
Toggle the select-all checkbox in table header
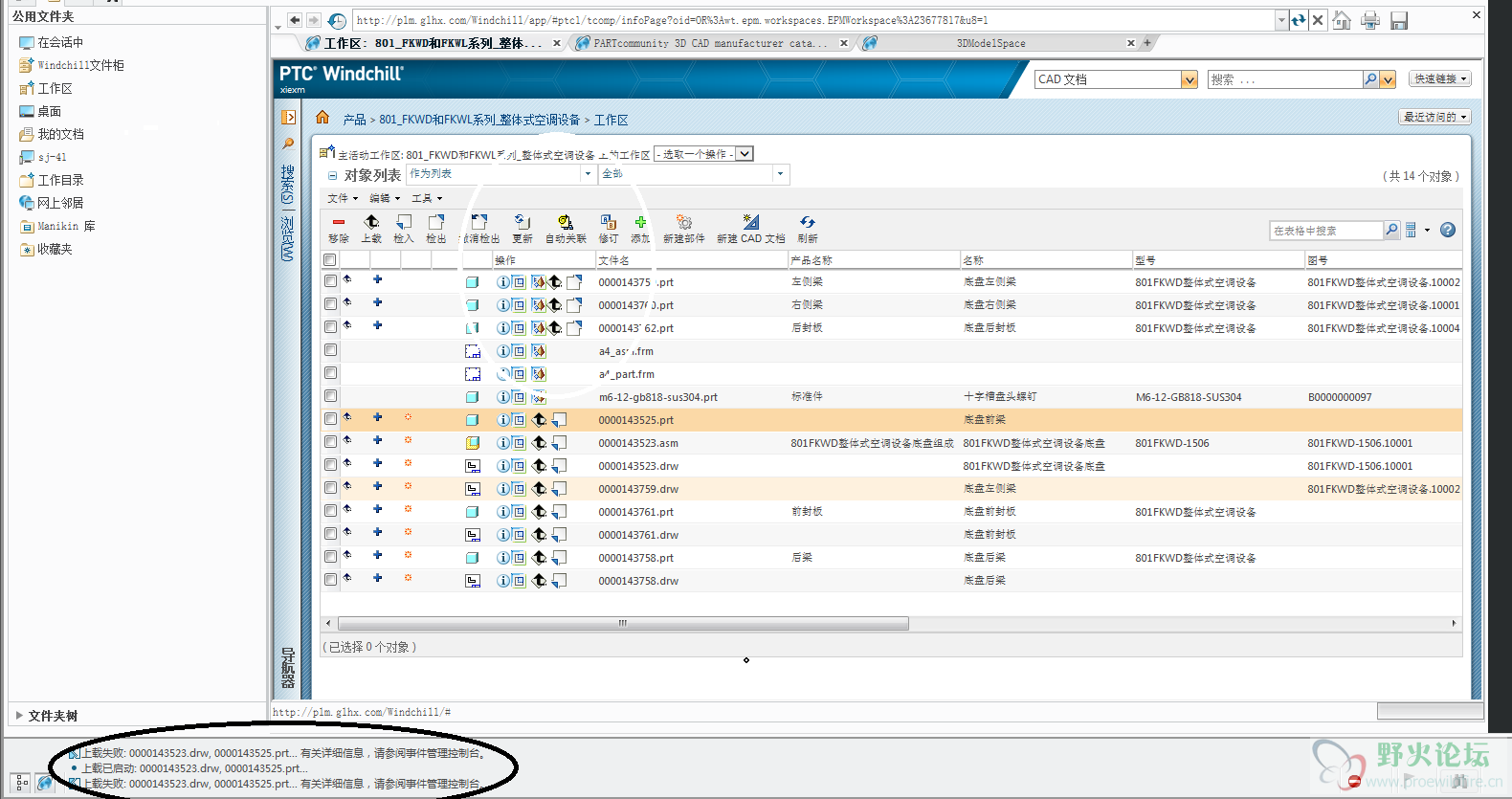330,260
